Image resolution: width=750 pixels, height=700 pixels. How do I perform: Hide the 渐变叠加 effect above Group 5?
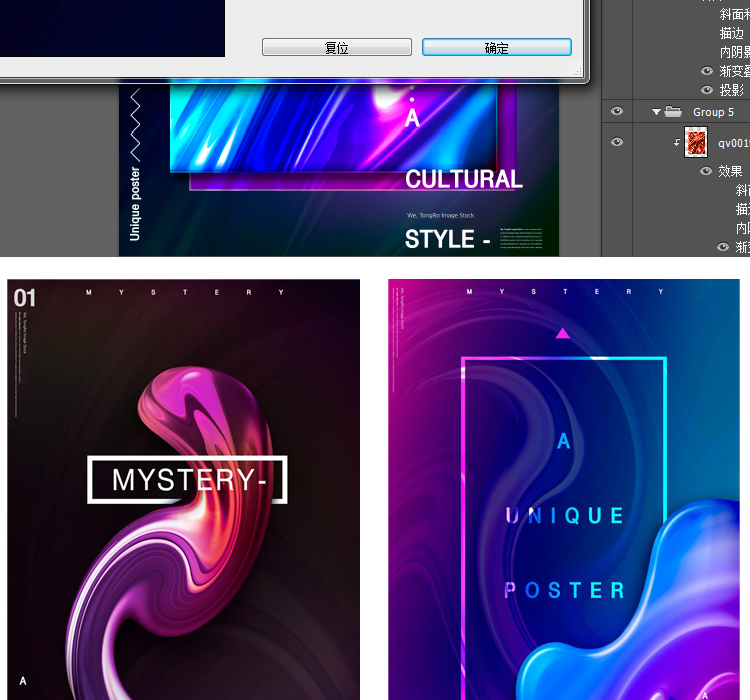pyautogui.click(x=707, y=71)
